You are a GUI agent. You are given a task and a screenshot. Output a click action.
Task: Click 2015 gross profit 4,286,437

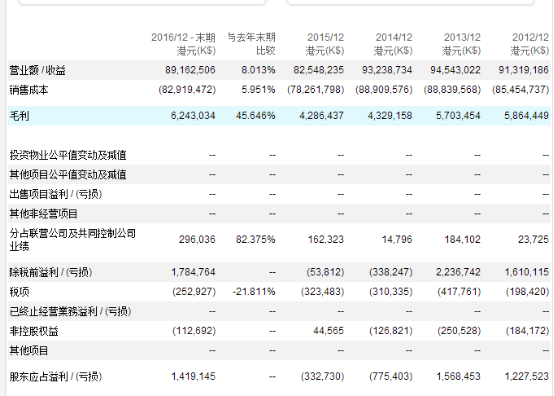click(x=322, y=116)
